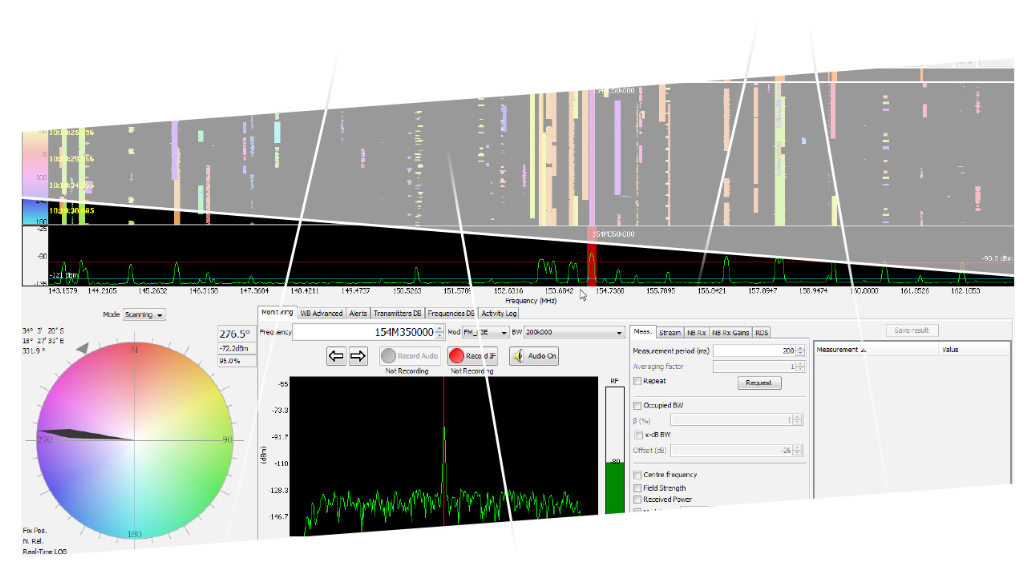Toggle the Audio On speaker button
Viewport: 1024px width, 576px height.
(534, 356)
